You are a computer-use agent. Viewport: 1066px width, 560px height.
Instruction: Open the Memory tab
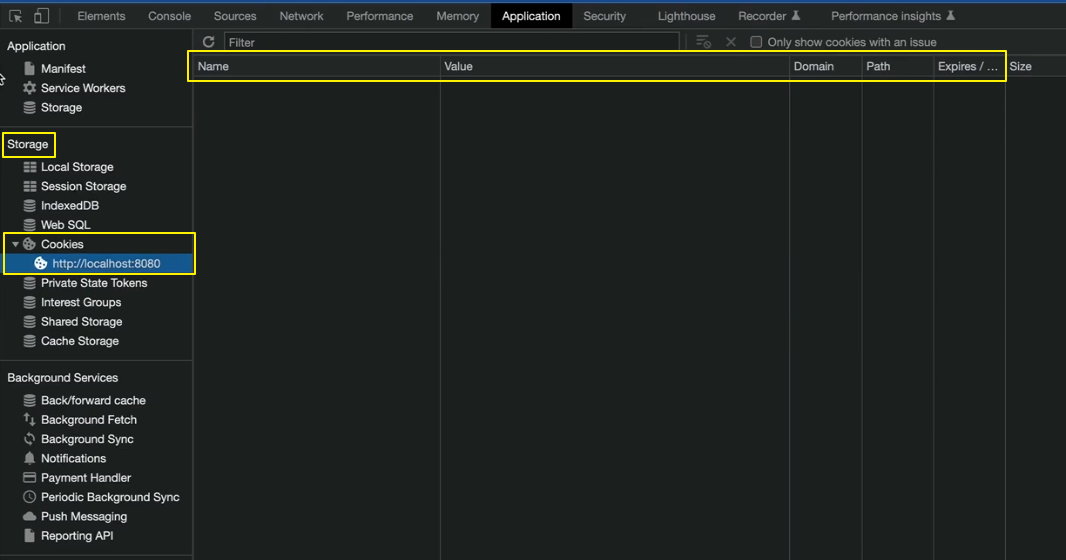click(458, 16)
